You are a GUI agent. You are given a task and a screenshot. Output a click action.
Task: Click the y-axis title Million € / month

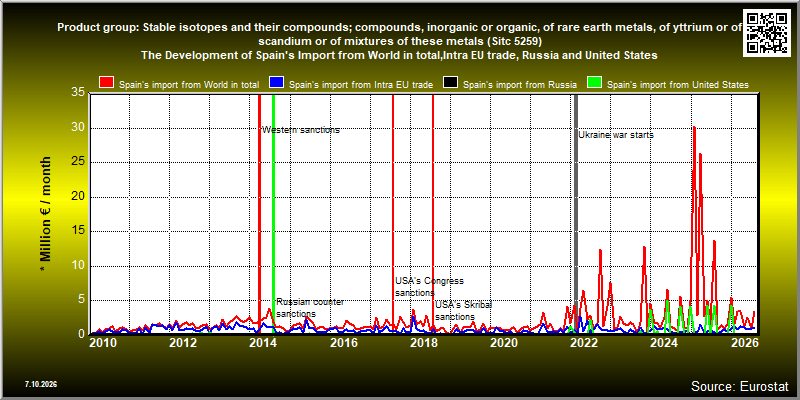point(45,215)
